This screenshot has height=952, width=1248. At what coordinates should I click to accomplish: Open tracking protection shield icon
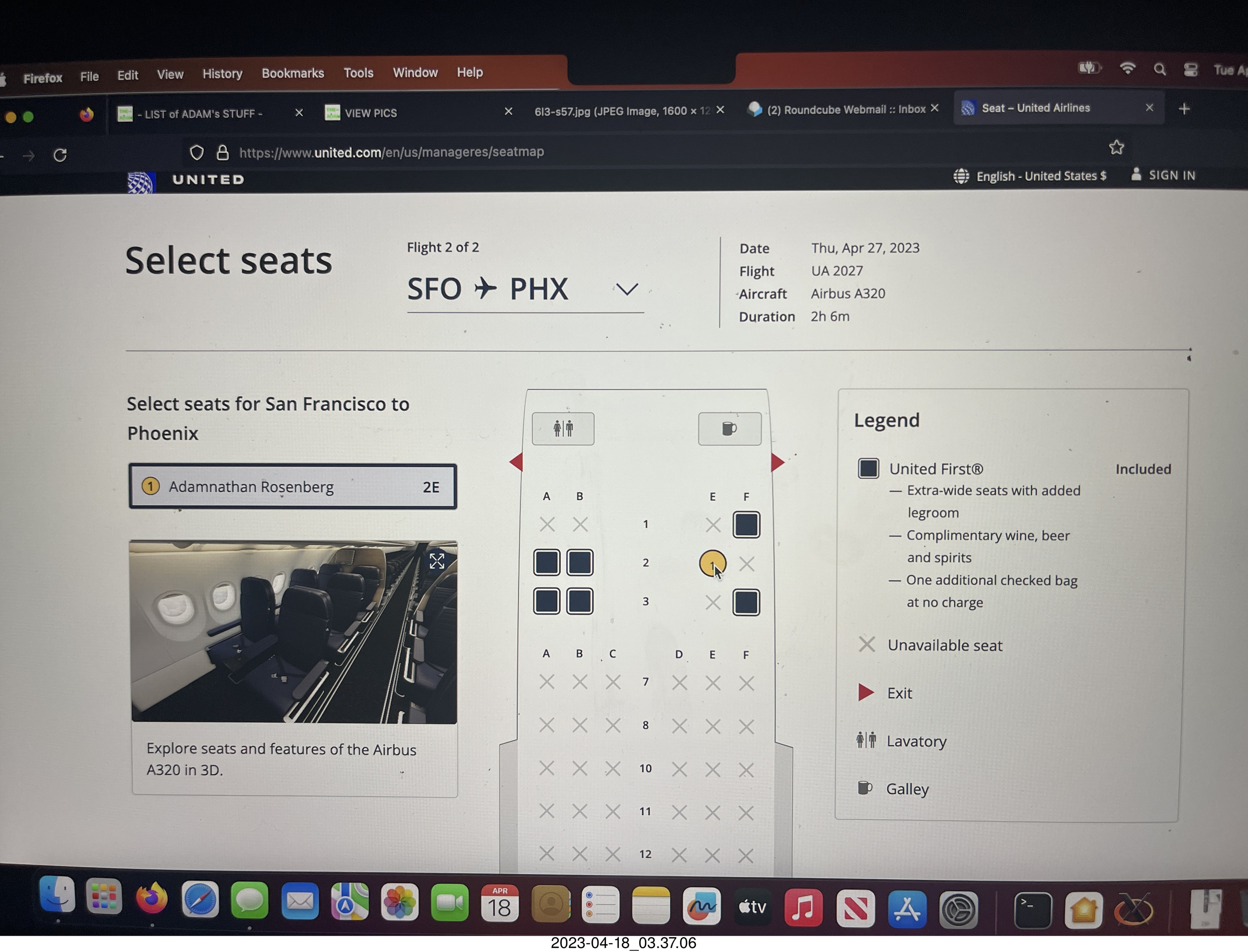pyautogui.click(x=197, y=152)
